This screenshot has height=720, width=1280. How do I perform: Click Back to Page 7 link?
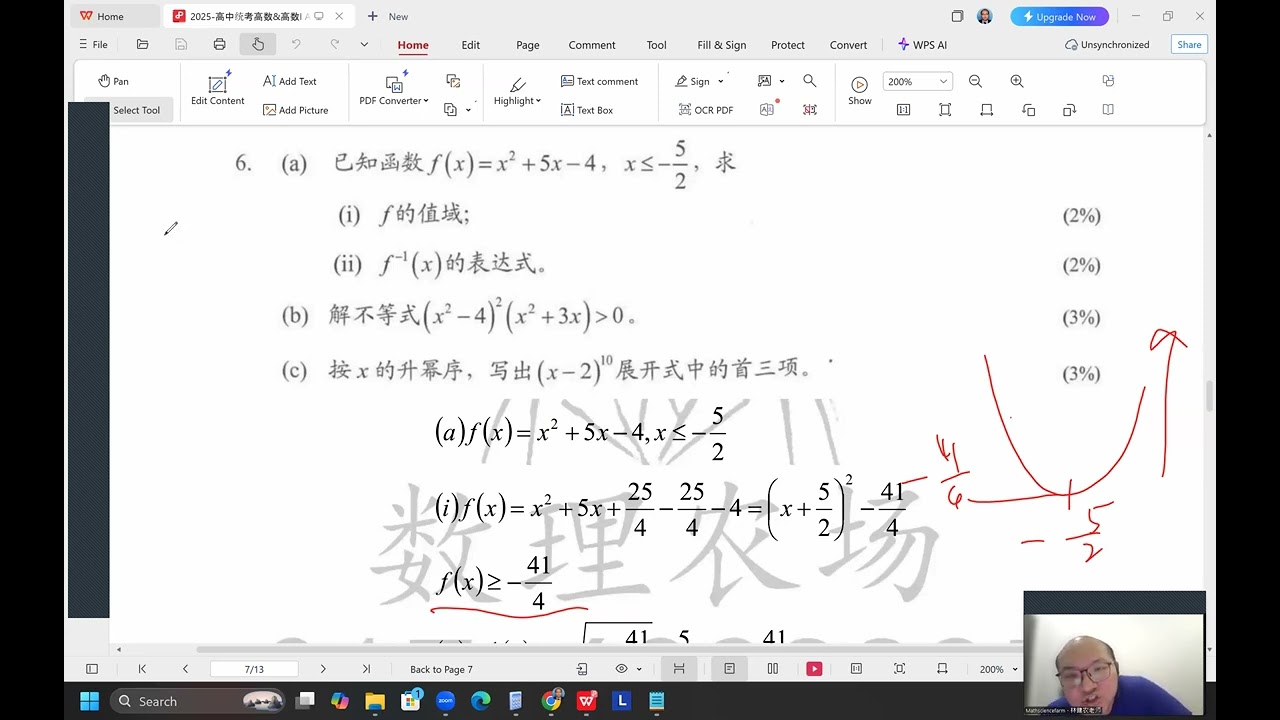coord(441,669)
